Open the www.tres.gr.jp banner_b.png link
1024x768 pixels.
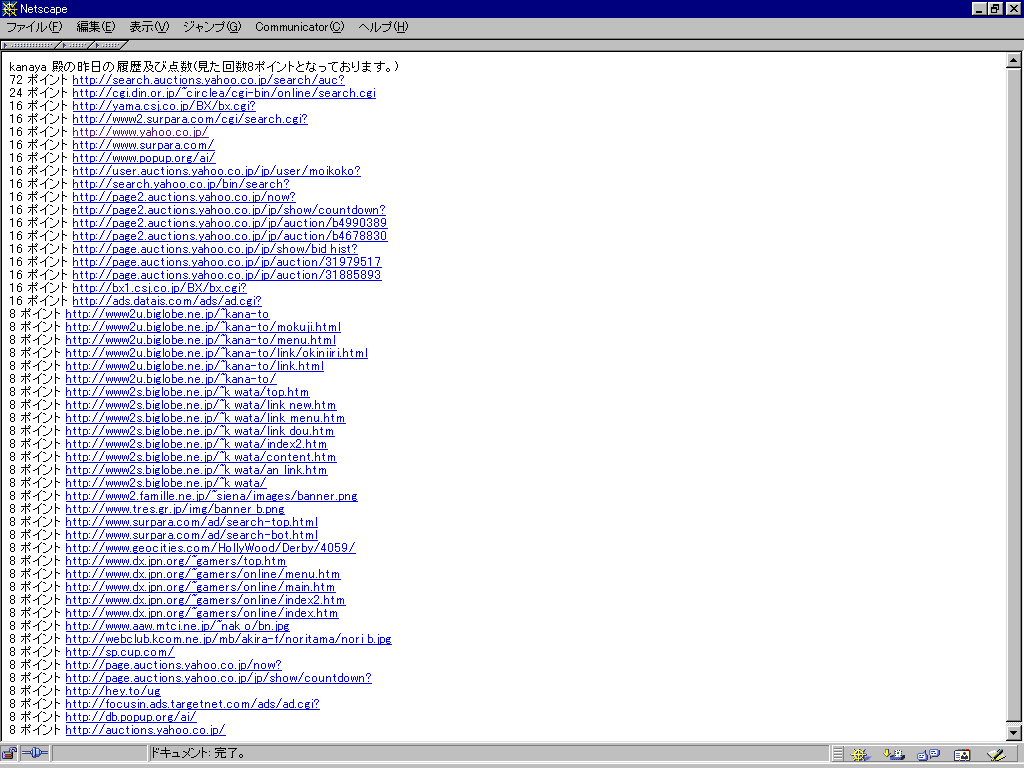point(175,509)
